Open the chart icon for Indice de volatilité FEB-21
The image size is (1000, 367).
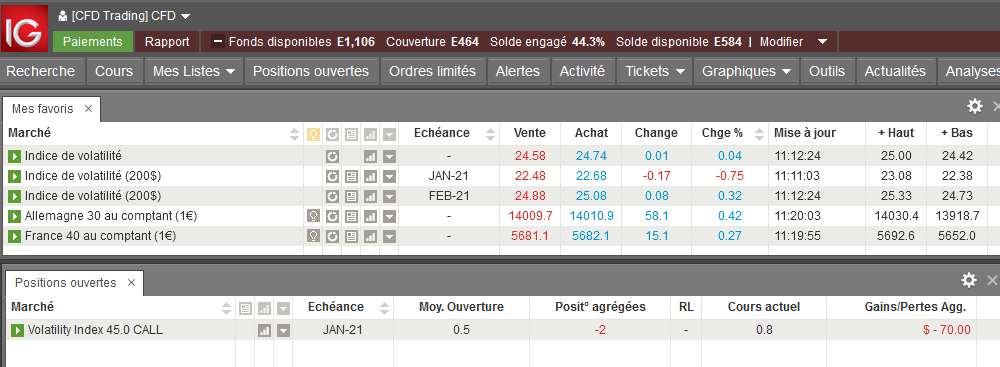pyautogui.click(x=370, y=196)
